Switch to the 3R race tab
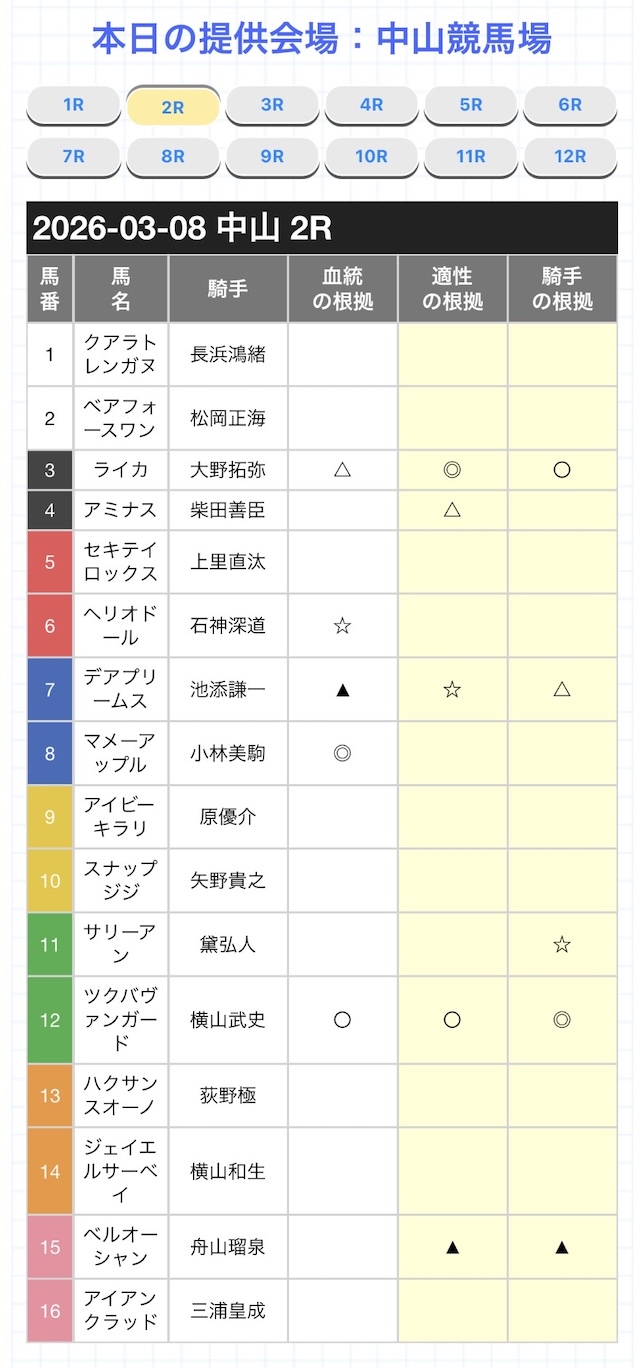Viewport: 640px width, 1368px height. [x=272, y=105]
